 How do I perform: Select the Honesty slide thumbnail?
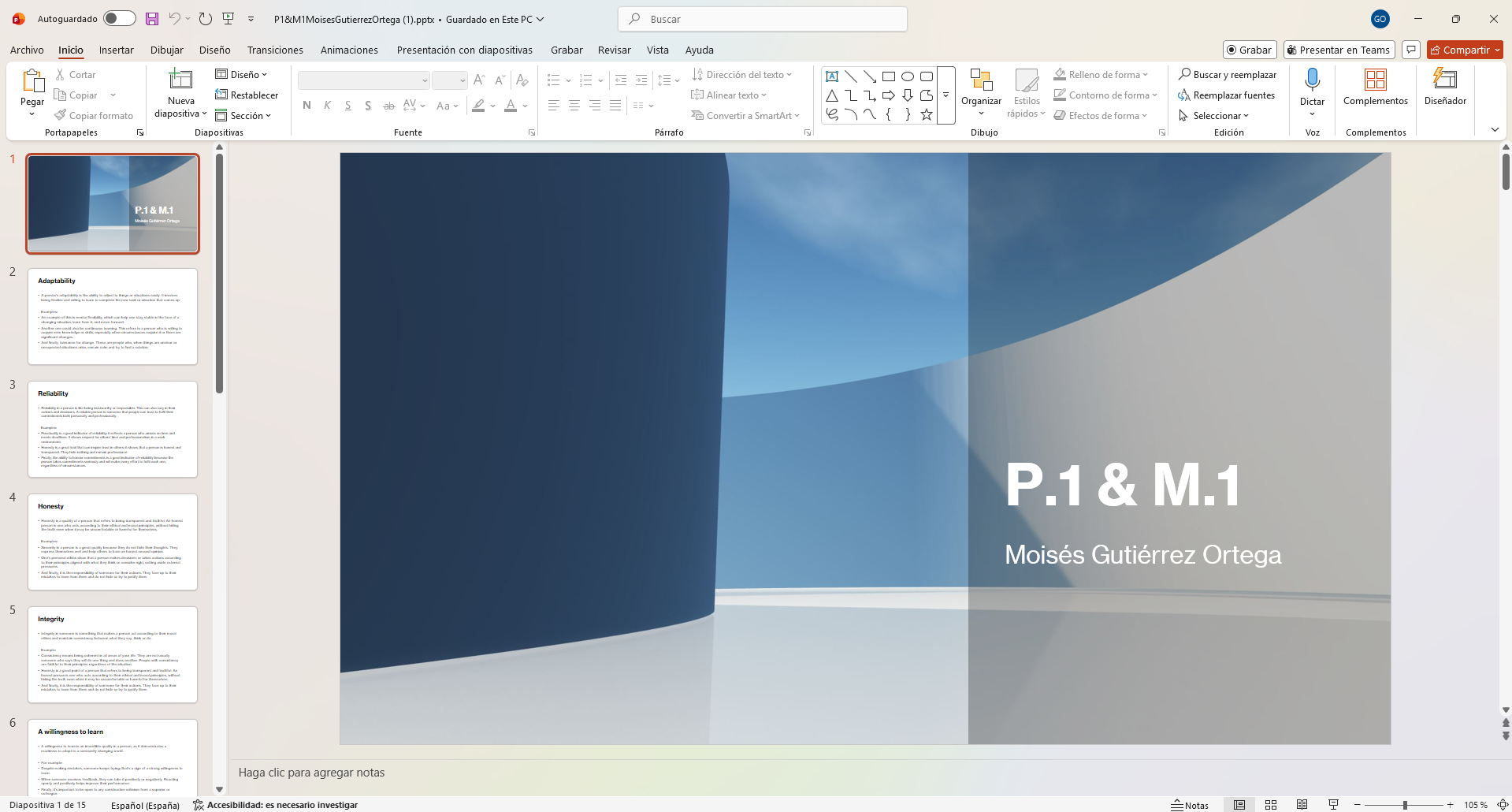tap(113, 542)
